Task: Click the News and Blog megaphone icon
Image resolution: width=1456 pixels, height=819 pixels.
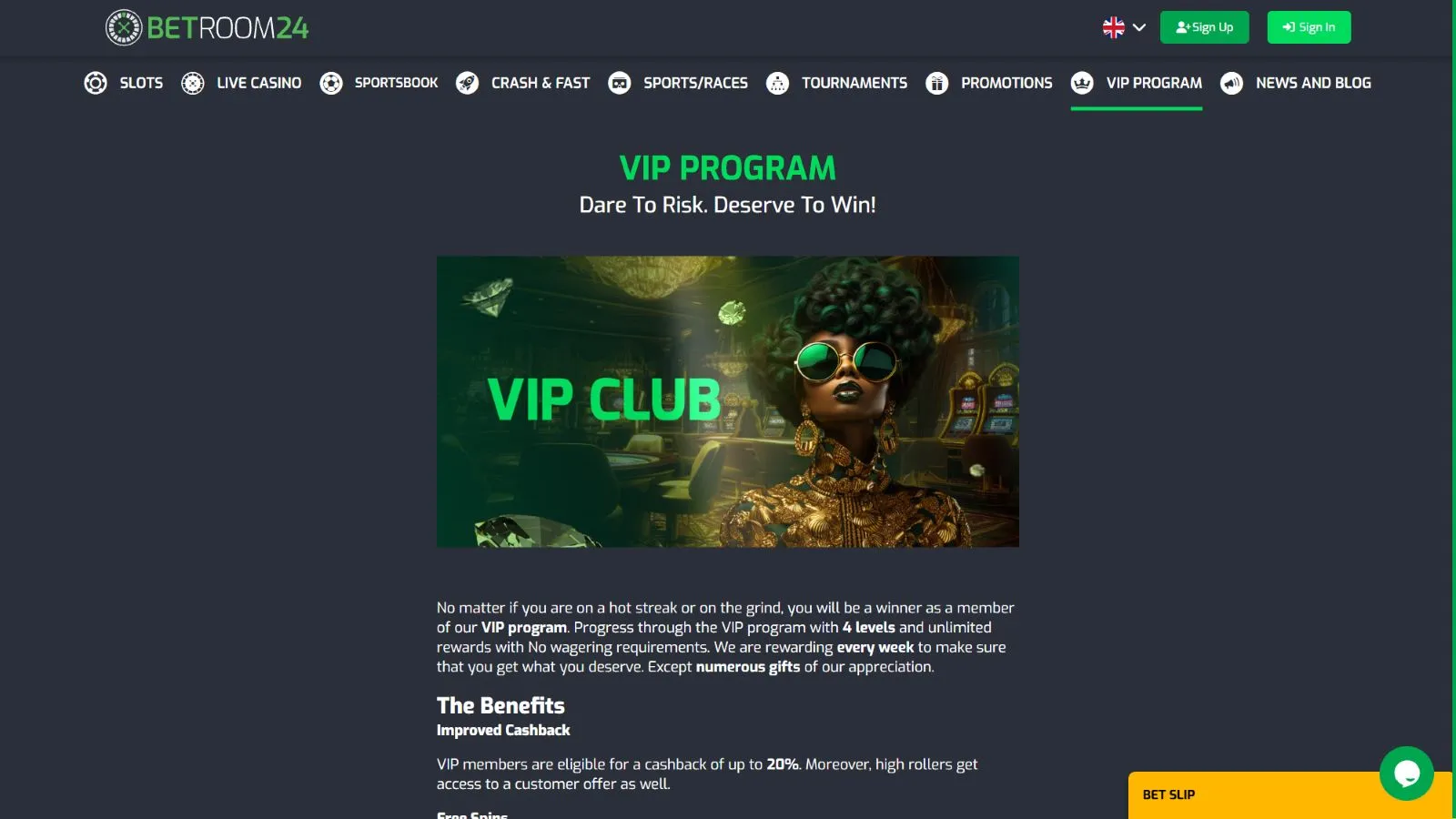Action: (x=1232, y=83)
